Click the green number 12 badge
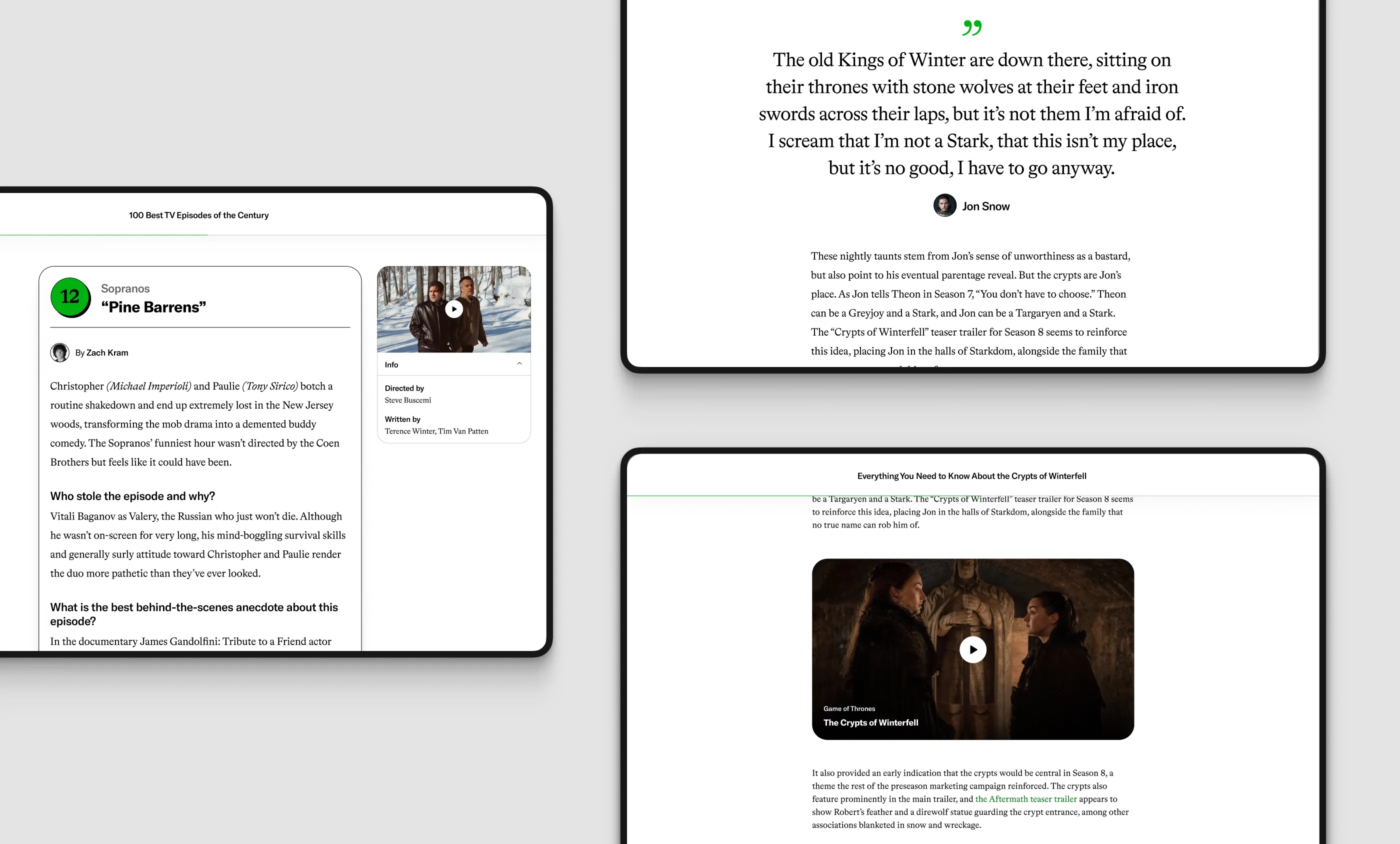Image resolution: width=1400 pixels, height=844 pixels. (70, 296)
